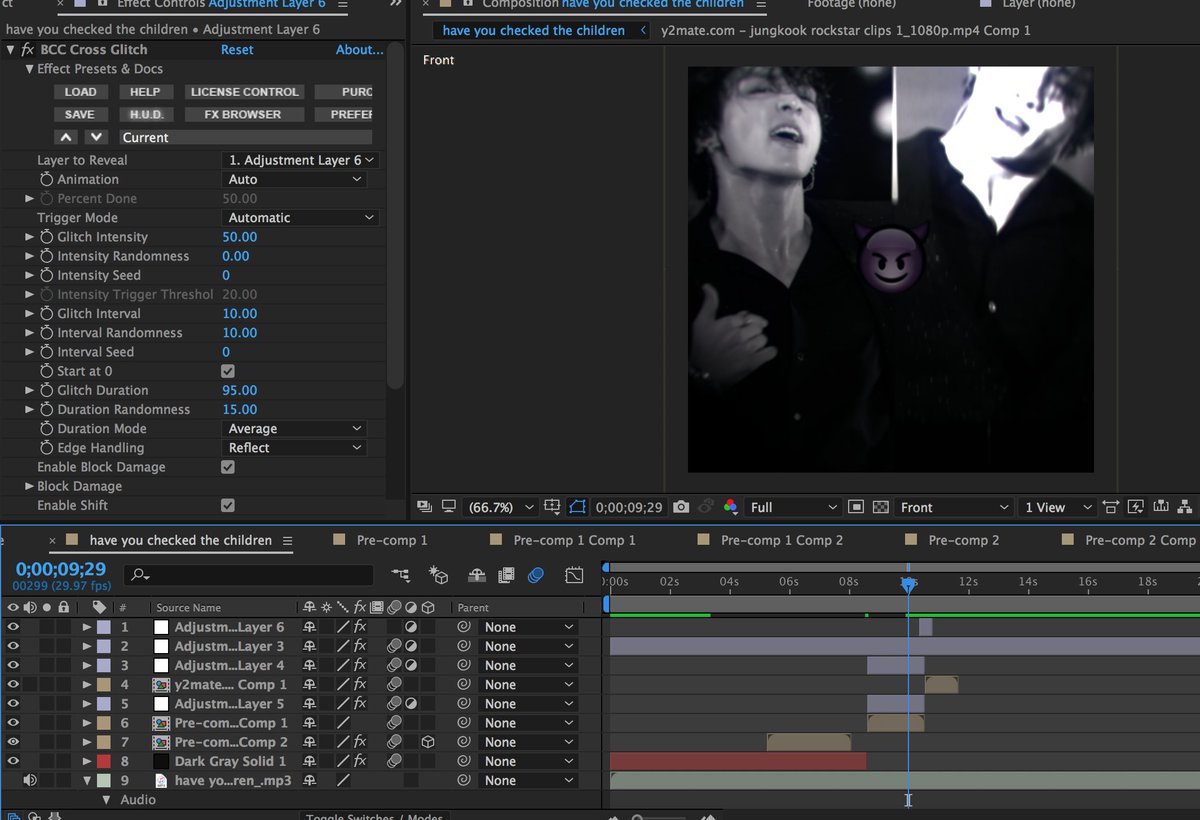Hide Adjustment Layer 3 eye toggle
1200x820 pixels.
tap(13, 646)
